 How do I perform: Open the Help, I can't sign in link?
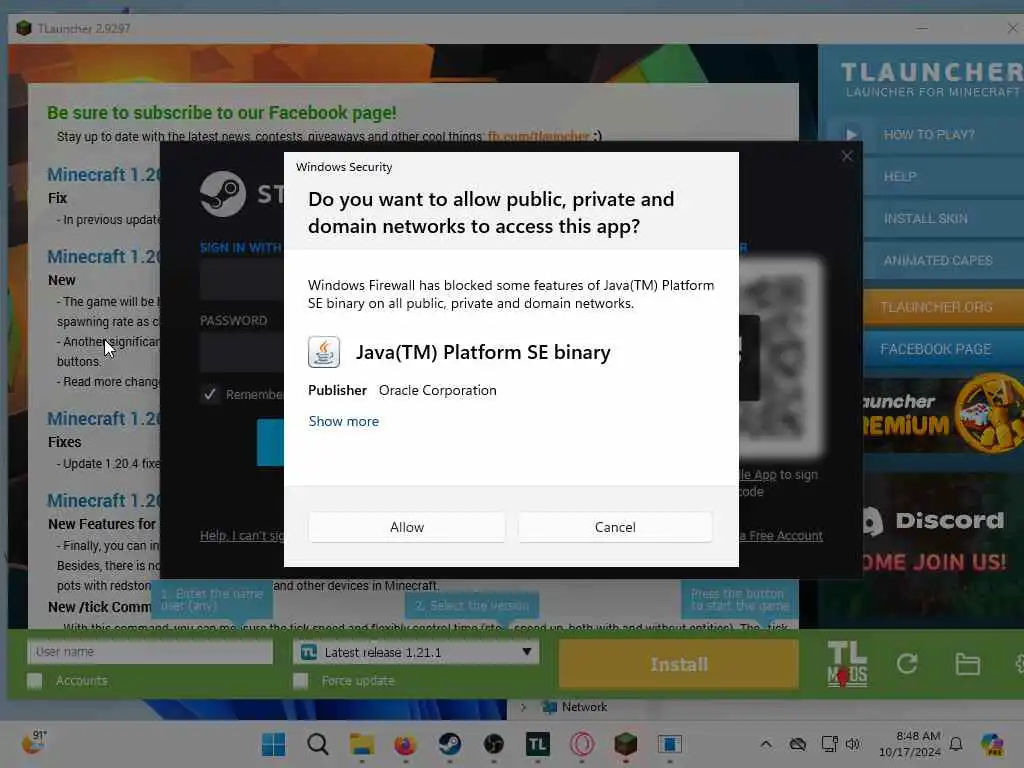242,536
